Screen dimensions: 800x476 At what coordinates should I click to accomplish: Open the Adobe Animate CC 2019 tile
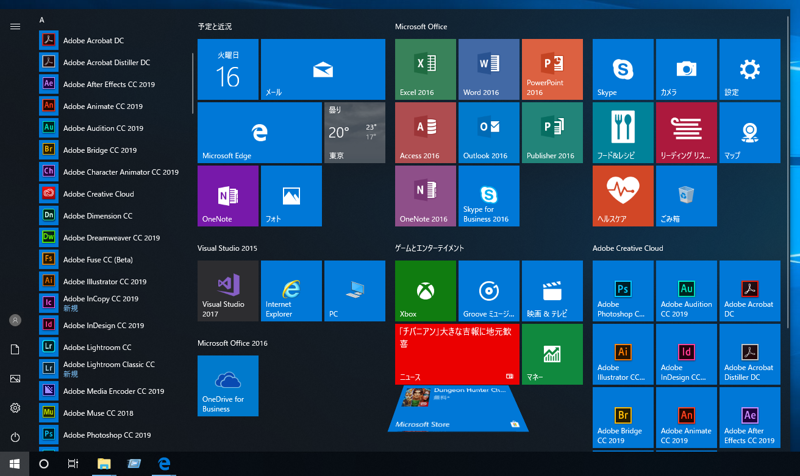(x=686, y=417)
